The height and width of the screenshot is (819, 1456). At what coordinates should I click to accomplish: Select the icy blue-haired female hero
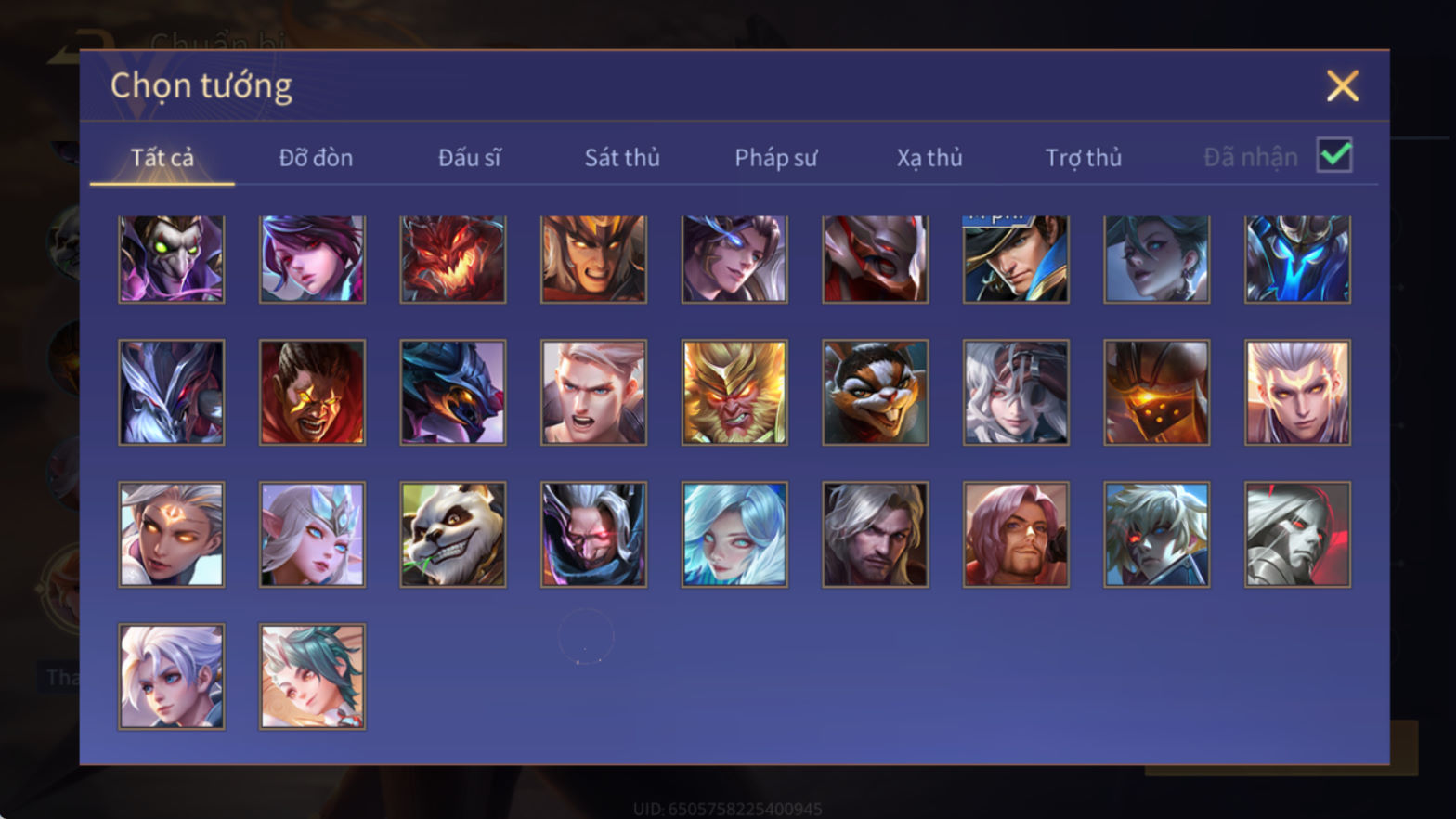coord(734,534)
